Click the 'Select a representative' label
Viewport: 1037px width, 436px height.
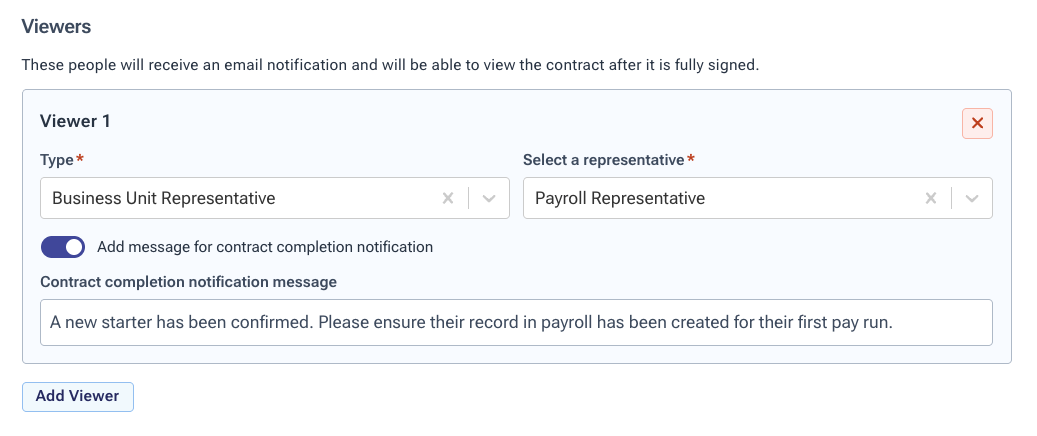603,160
